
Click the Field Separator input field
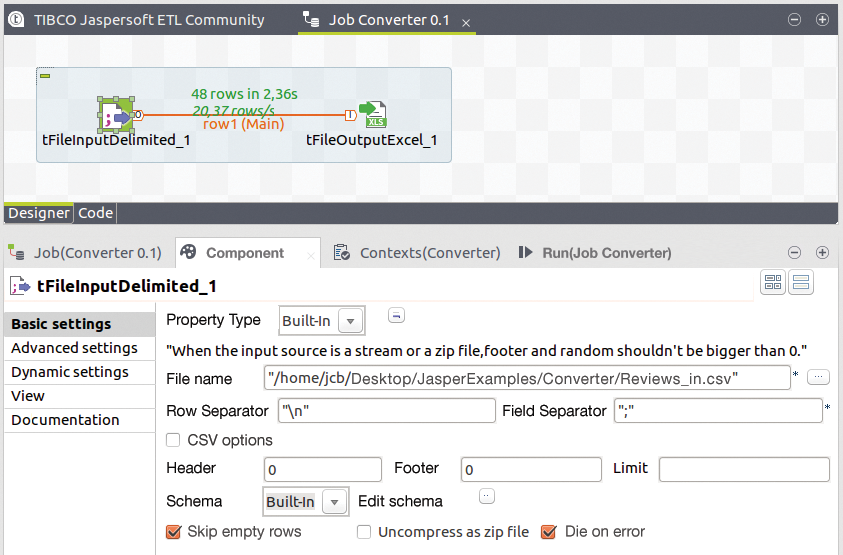point(718,411)
